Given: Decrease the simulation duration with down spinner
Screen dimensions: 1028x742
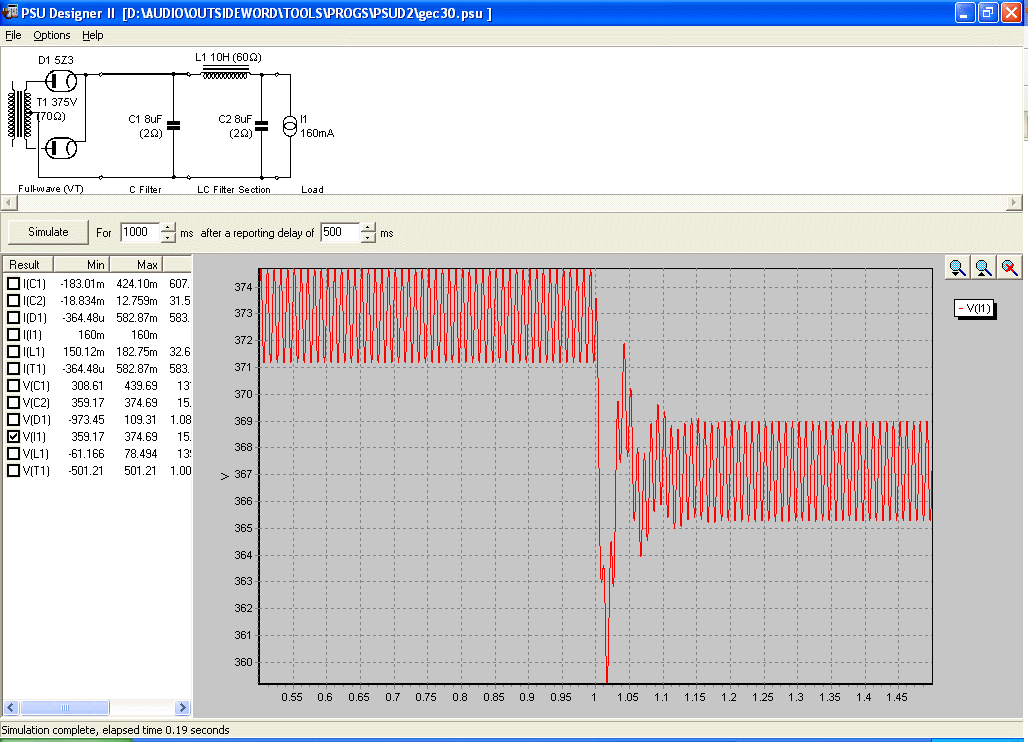Looking at the screenshot, I should (x=168, y=238).
